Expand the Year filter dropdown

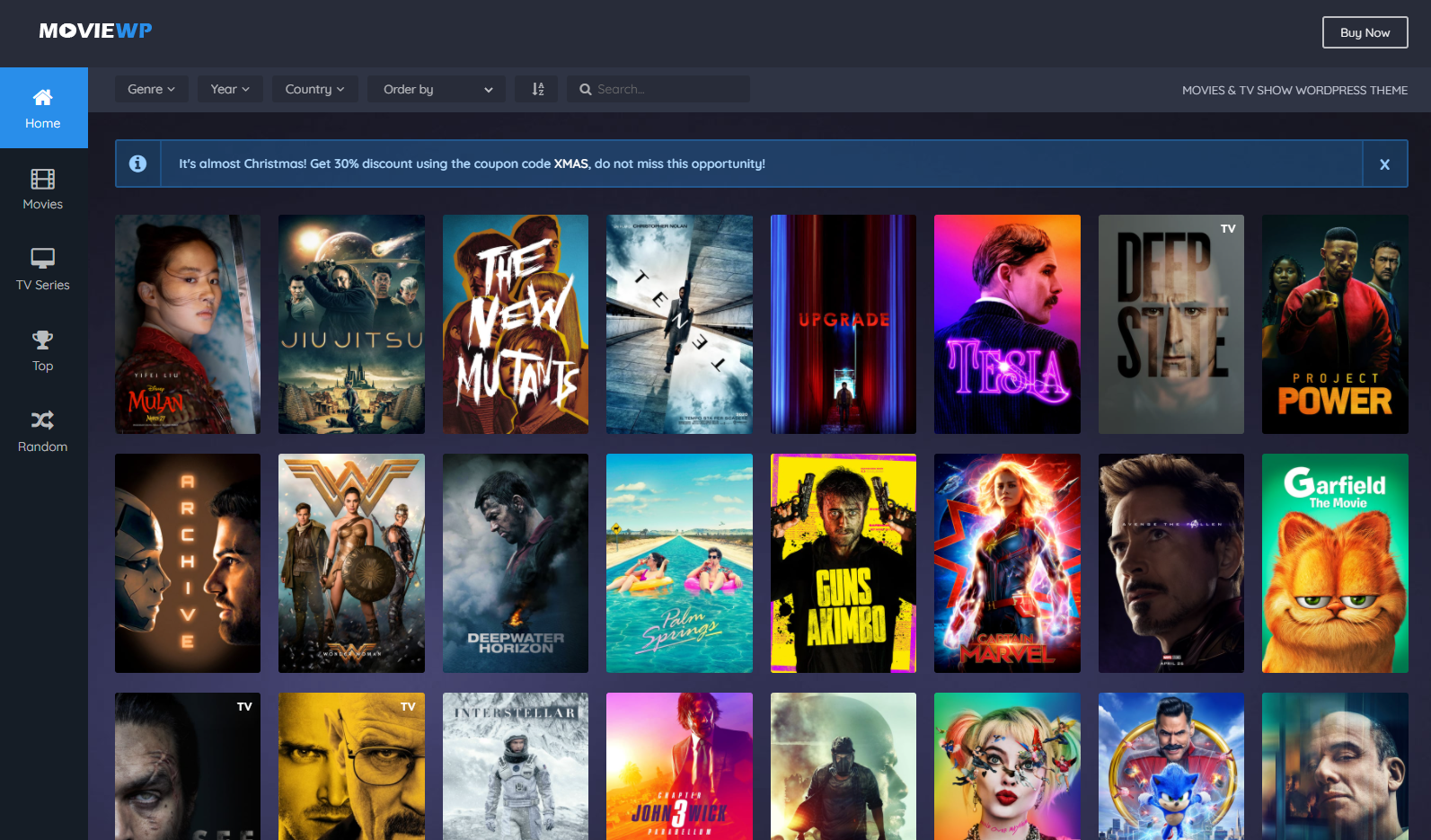[x=230, y=89]
